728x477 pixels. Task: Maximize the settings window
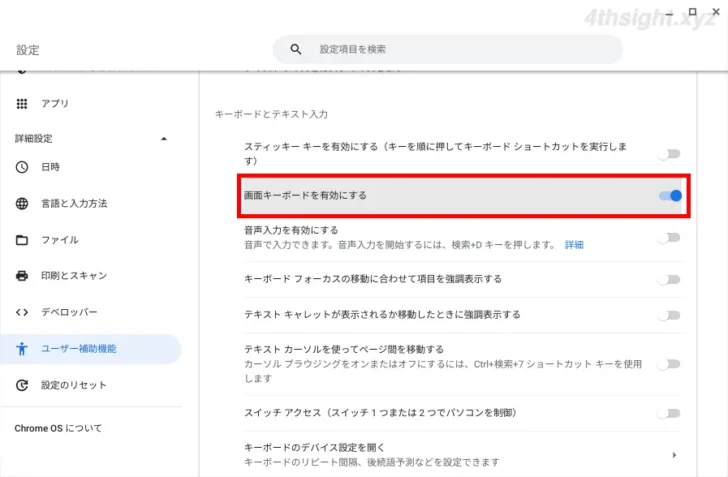click(692, 12)
